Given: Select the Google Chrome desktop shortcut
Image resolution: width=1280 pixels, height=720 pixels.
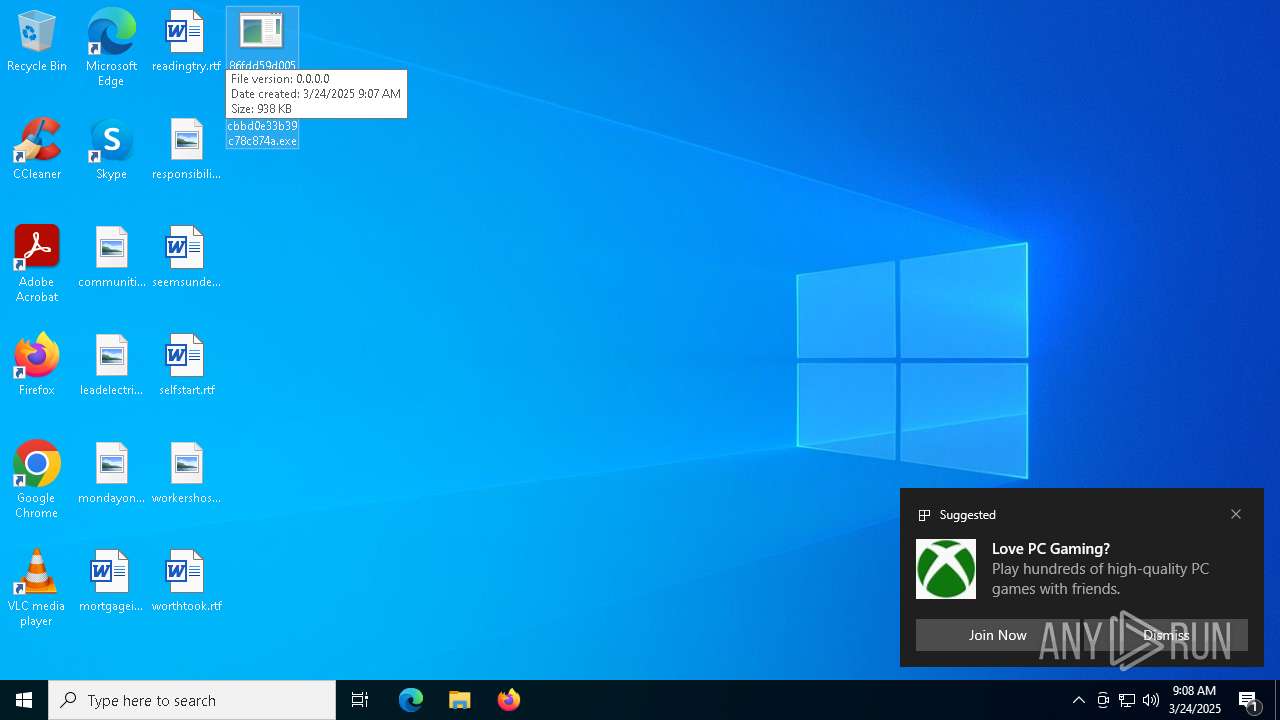Looking at the screenshot, I should [x=37, y=479].
